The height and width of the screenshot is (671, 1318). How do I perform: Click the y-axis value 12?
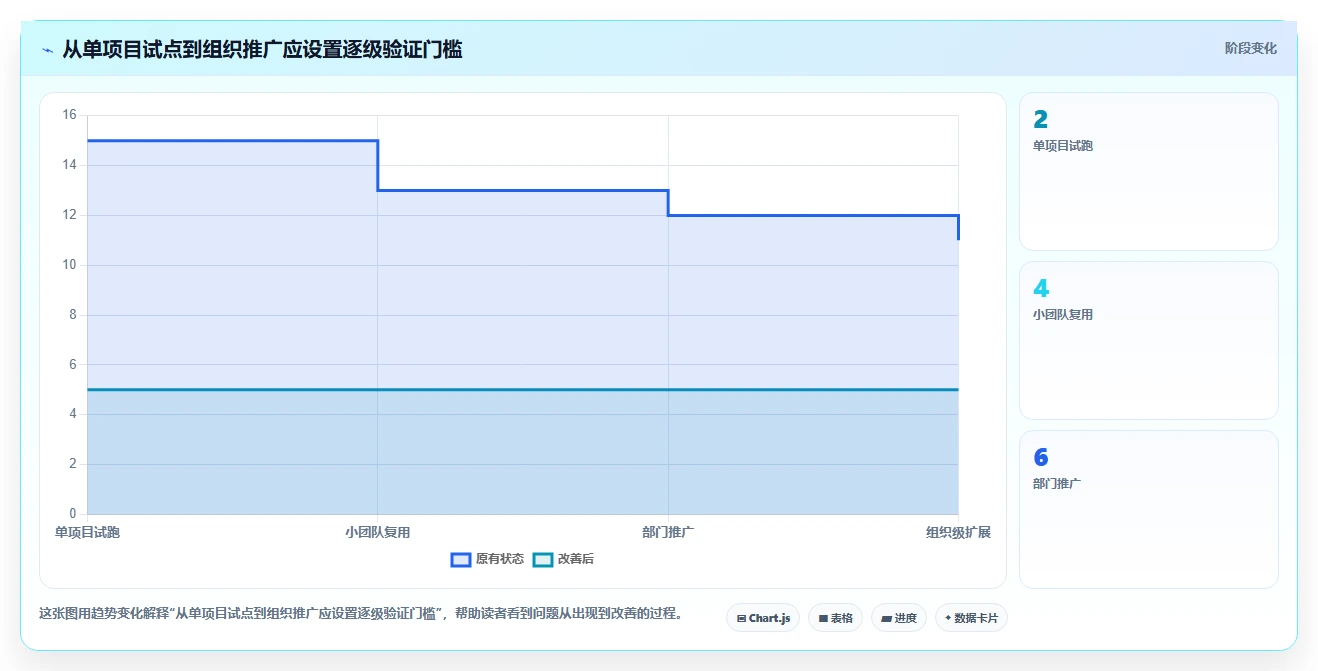coord(69,215)
